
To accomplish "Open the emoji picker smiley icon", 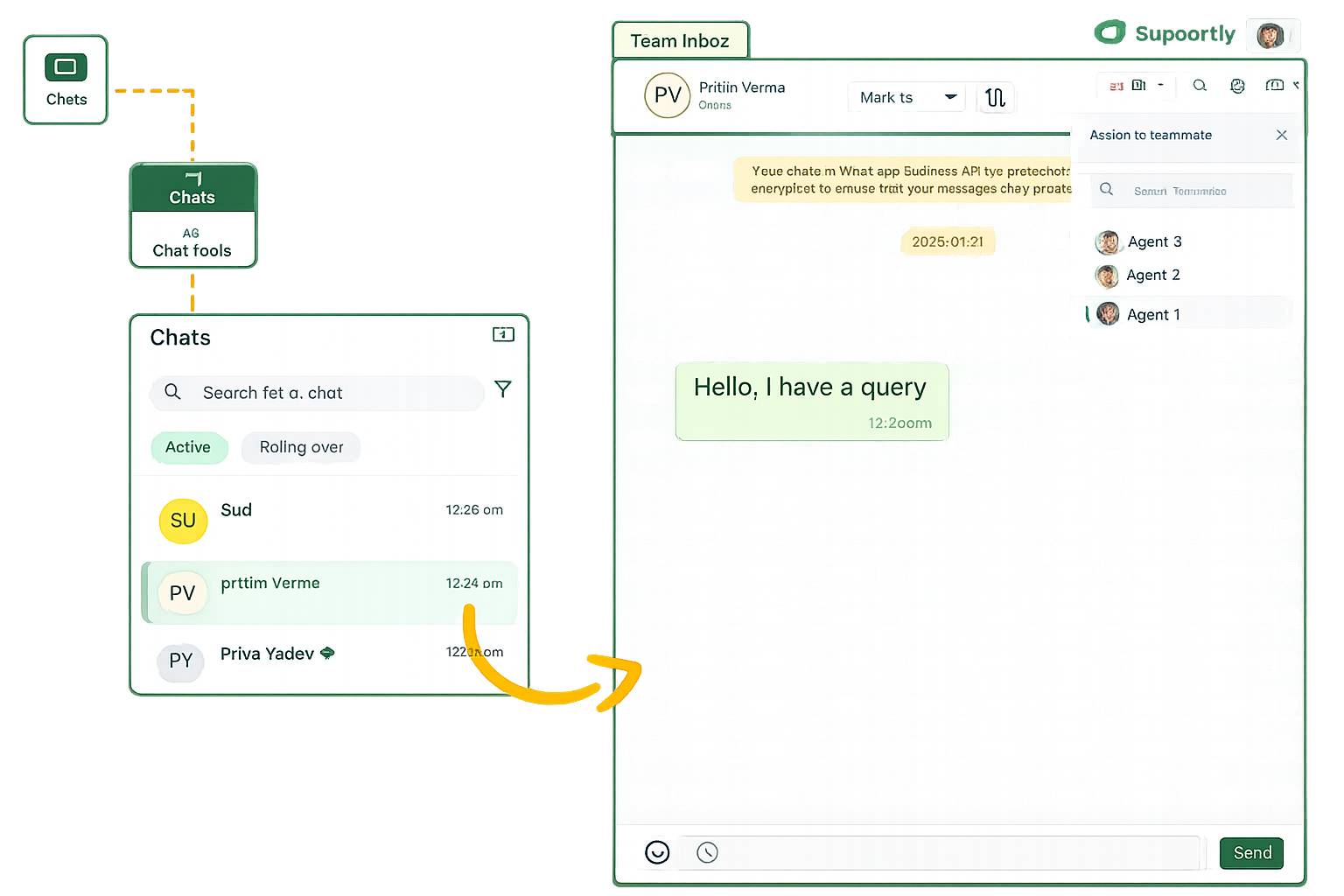I will pyautogui.click(x=657, y=852).
